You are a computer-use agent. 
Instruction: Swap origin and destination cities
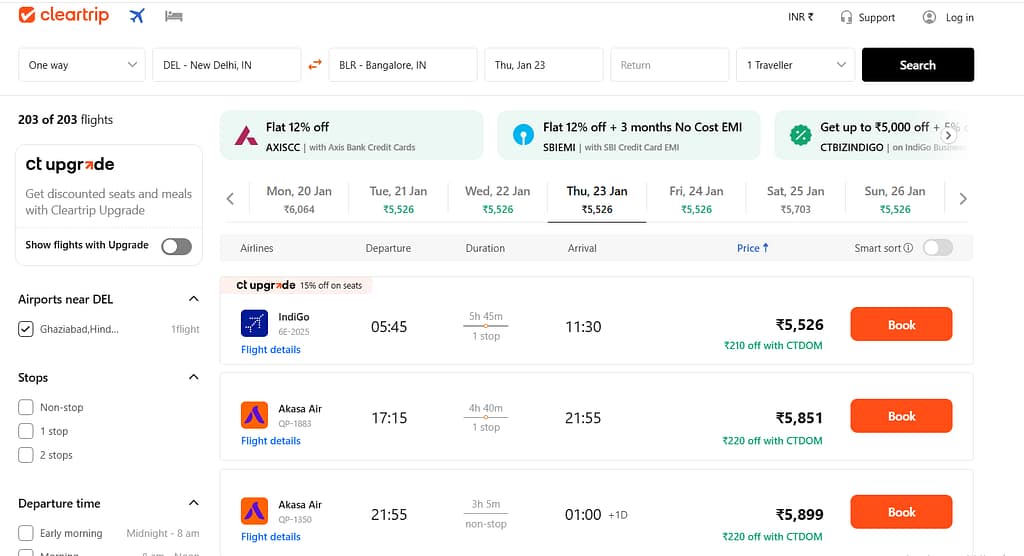pos(315,65)
